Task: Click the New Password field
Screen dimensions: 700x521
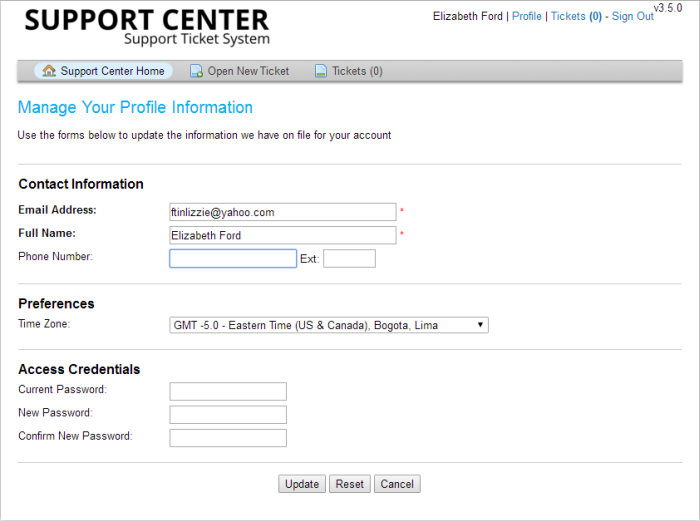Action: [228, 414]
